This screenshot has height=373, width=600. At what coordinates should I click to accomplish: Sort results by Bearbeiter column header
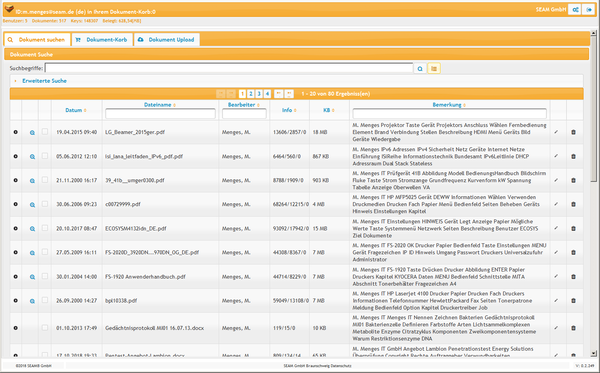point(243,105)
